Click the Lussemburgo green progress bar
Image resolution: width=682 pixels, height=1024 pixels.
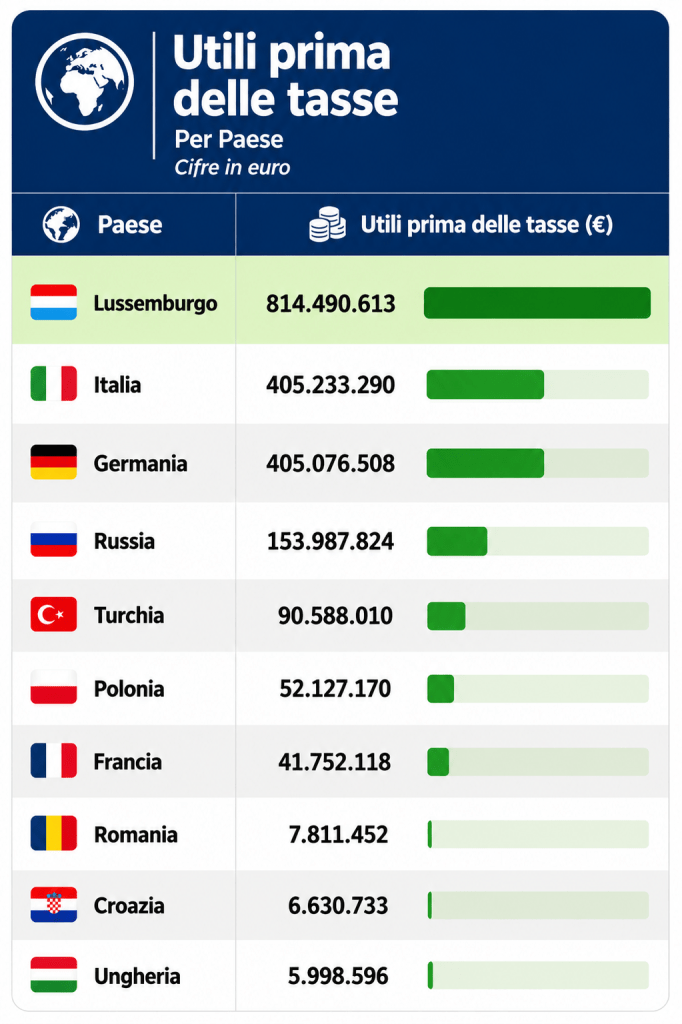pyautogui.click(x=537, y=303)
